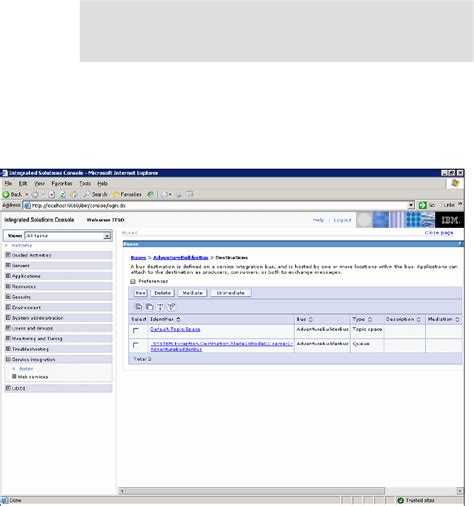
Task: Click the History icon in the toolbar
Action: point(150,194)
